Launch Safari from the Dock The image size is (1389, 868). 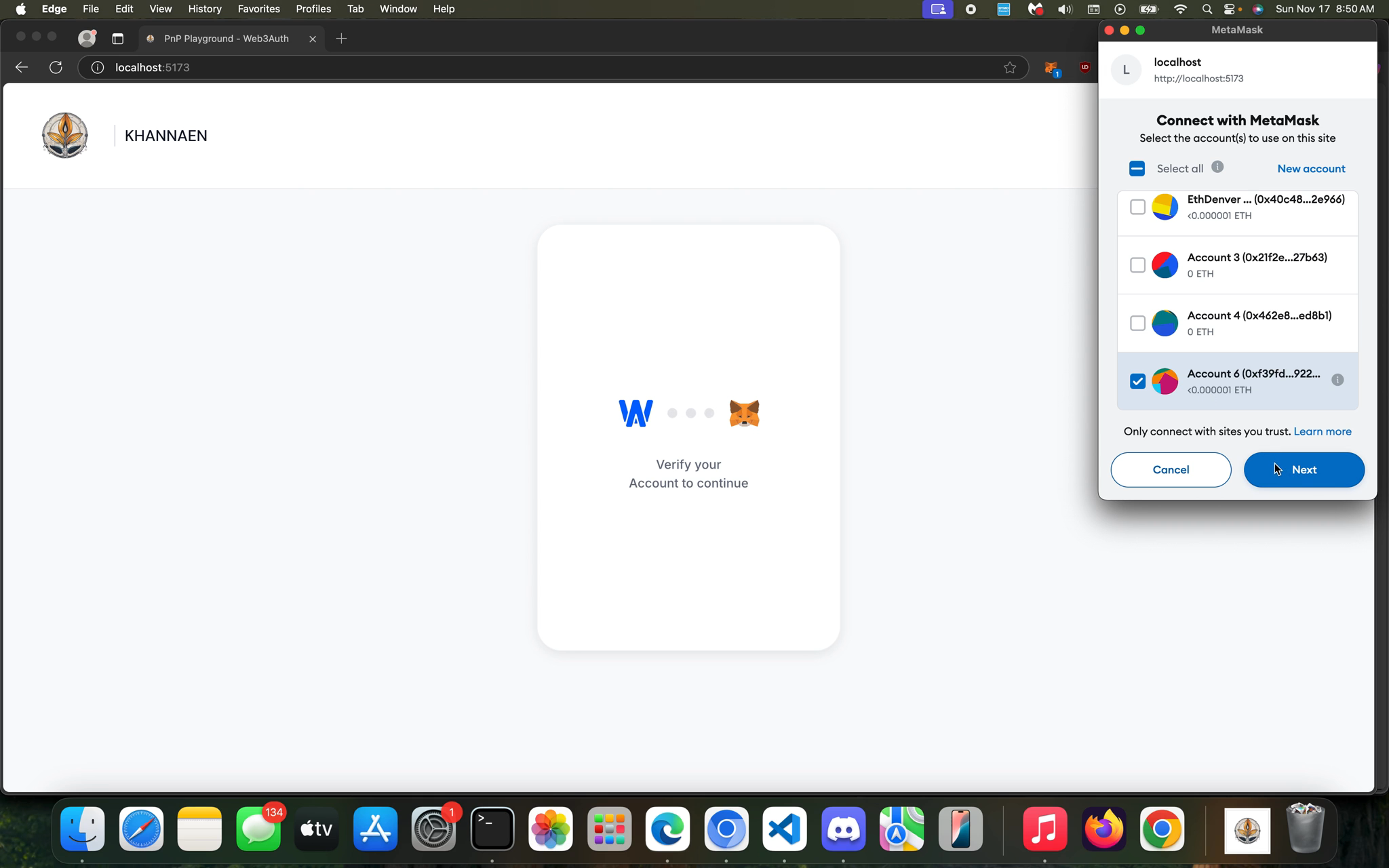pos(141,829)
